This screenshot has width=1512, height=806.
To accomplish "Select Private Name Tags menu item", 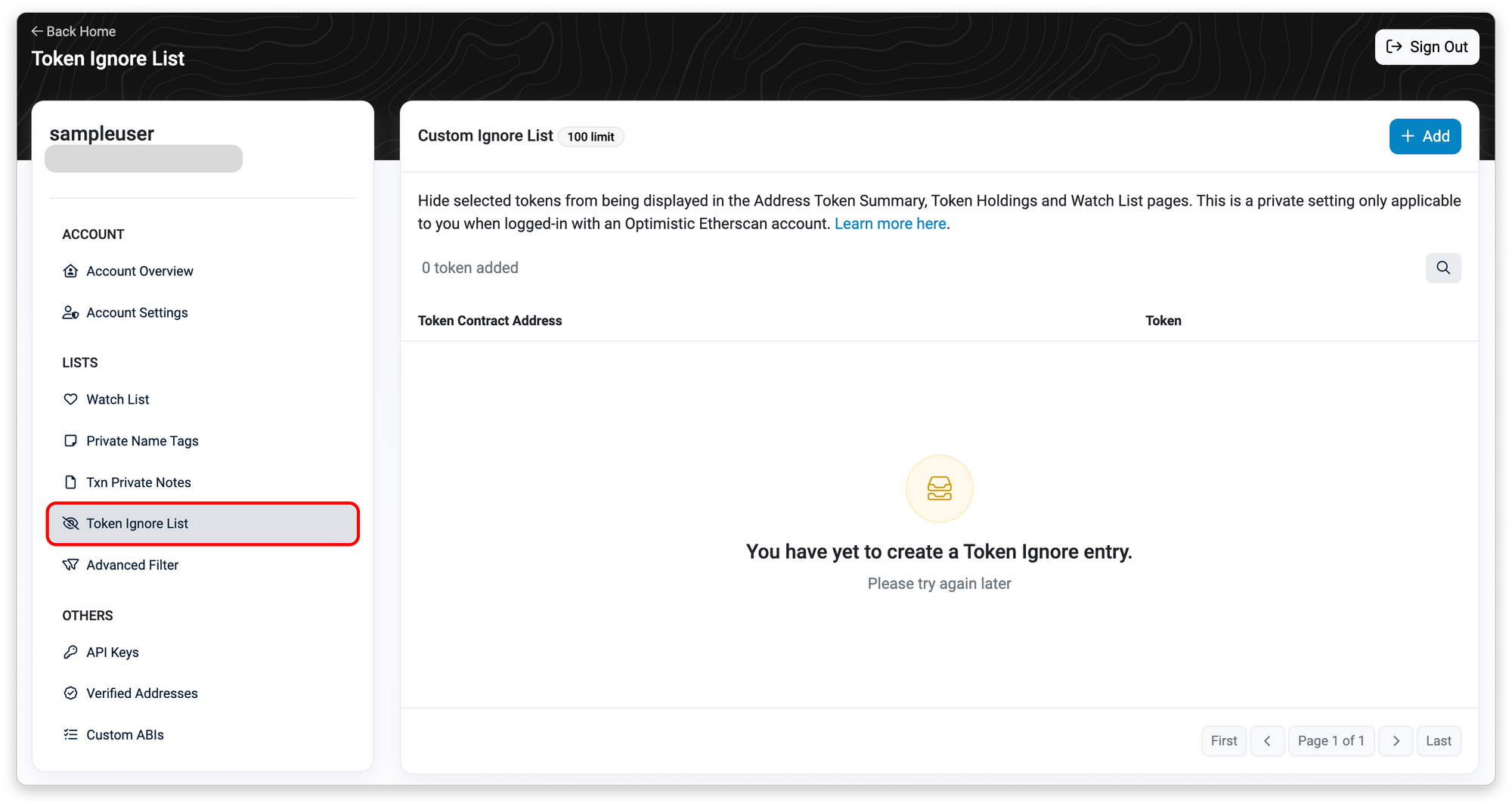I will [x=142, y=441].
